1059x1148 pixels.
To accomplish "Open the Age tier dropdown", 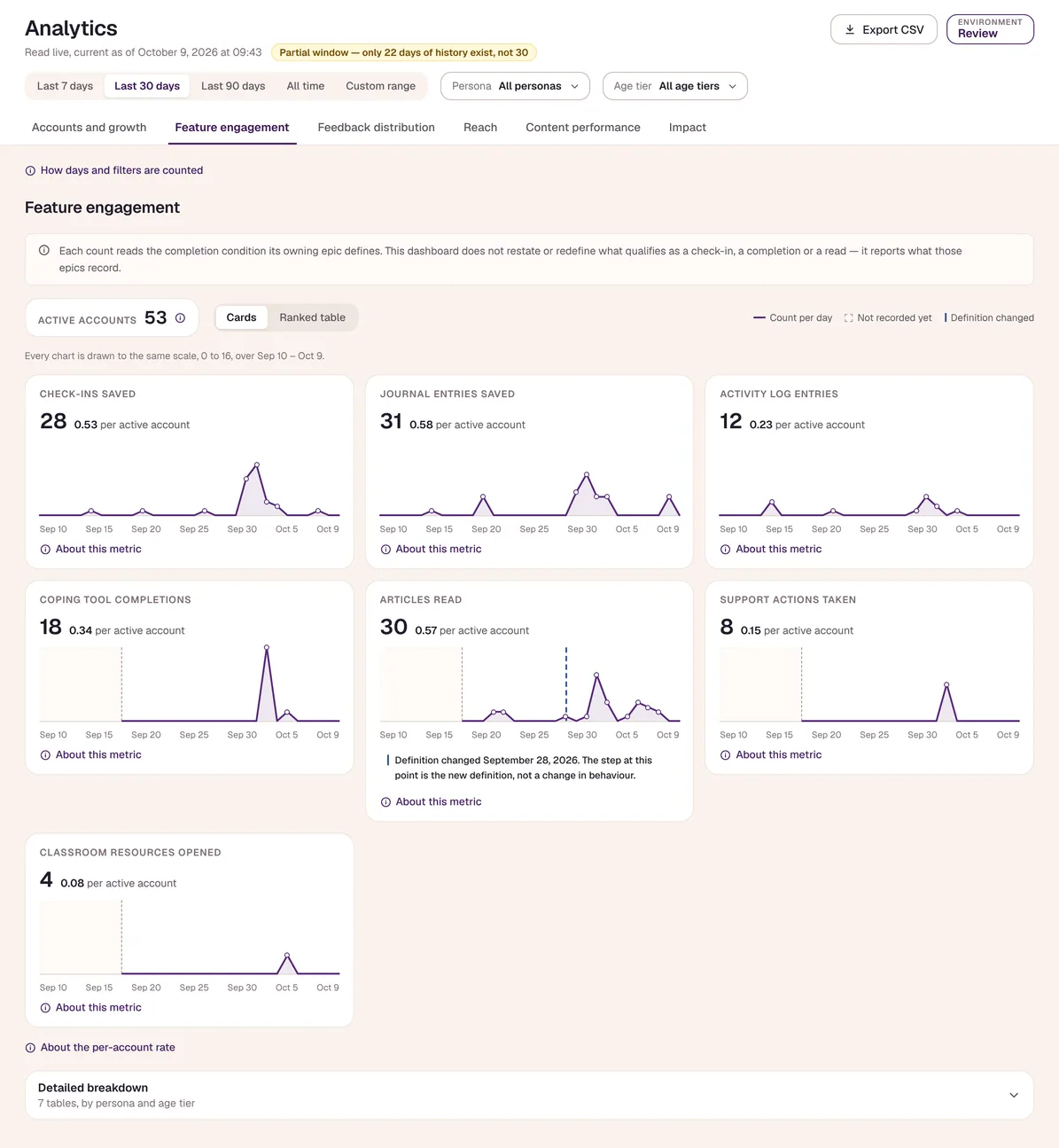I will (675, 86).
